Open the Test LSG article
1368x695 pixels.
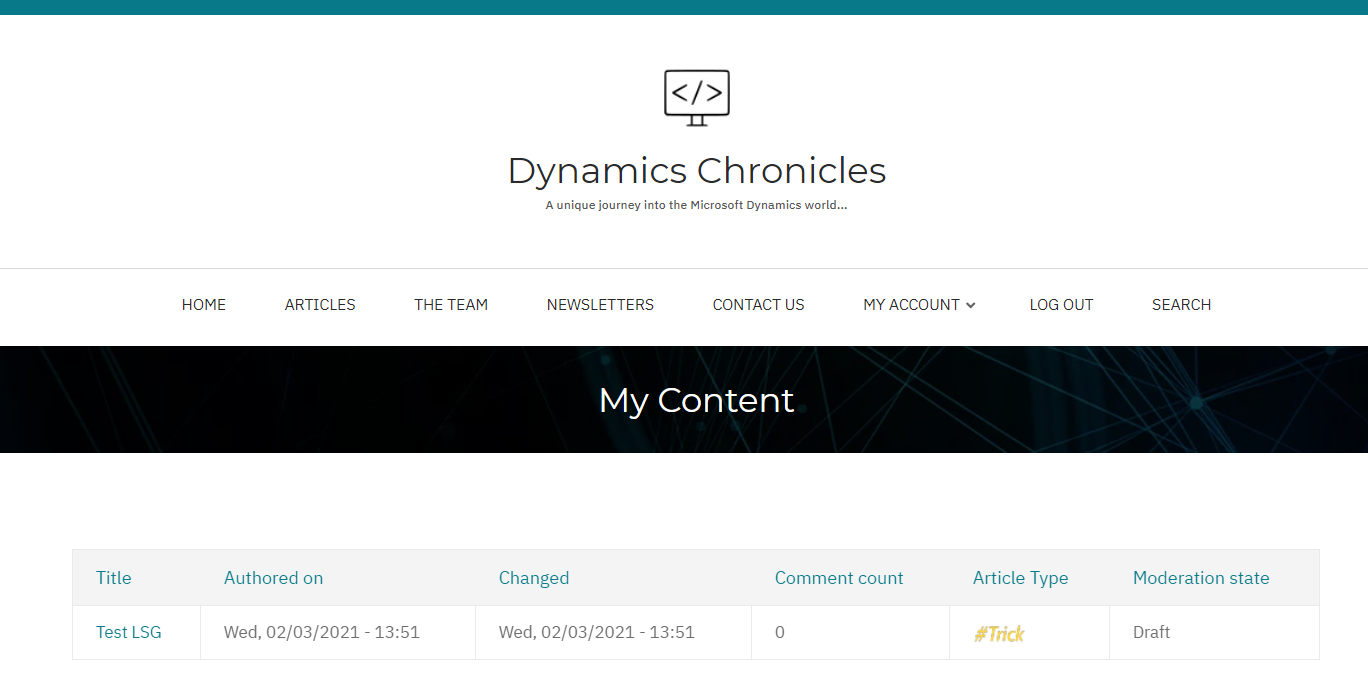(x=129, y=632)
